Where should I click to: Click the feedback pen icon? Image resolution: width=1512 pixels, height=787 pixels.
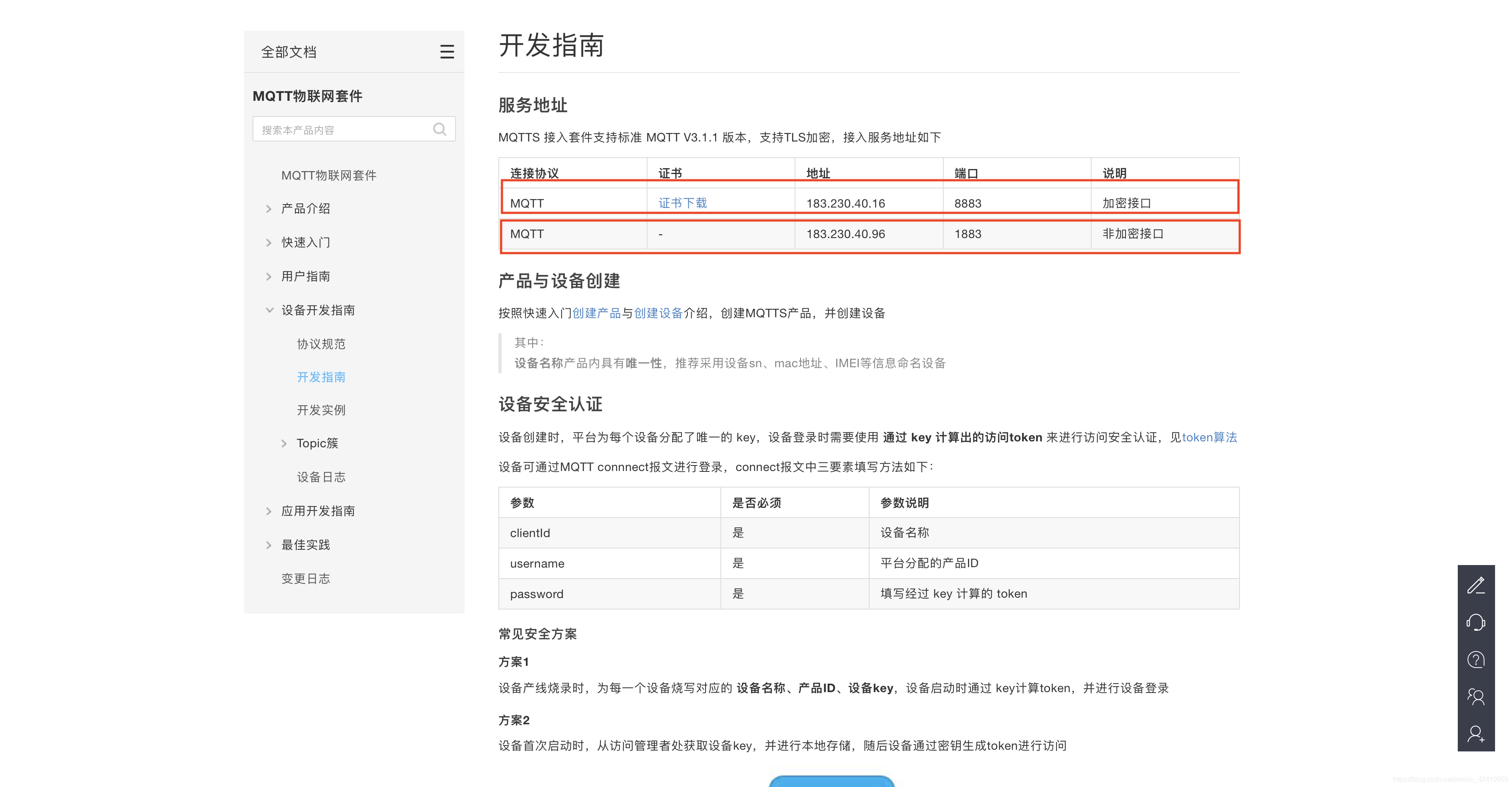1477,586
